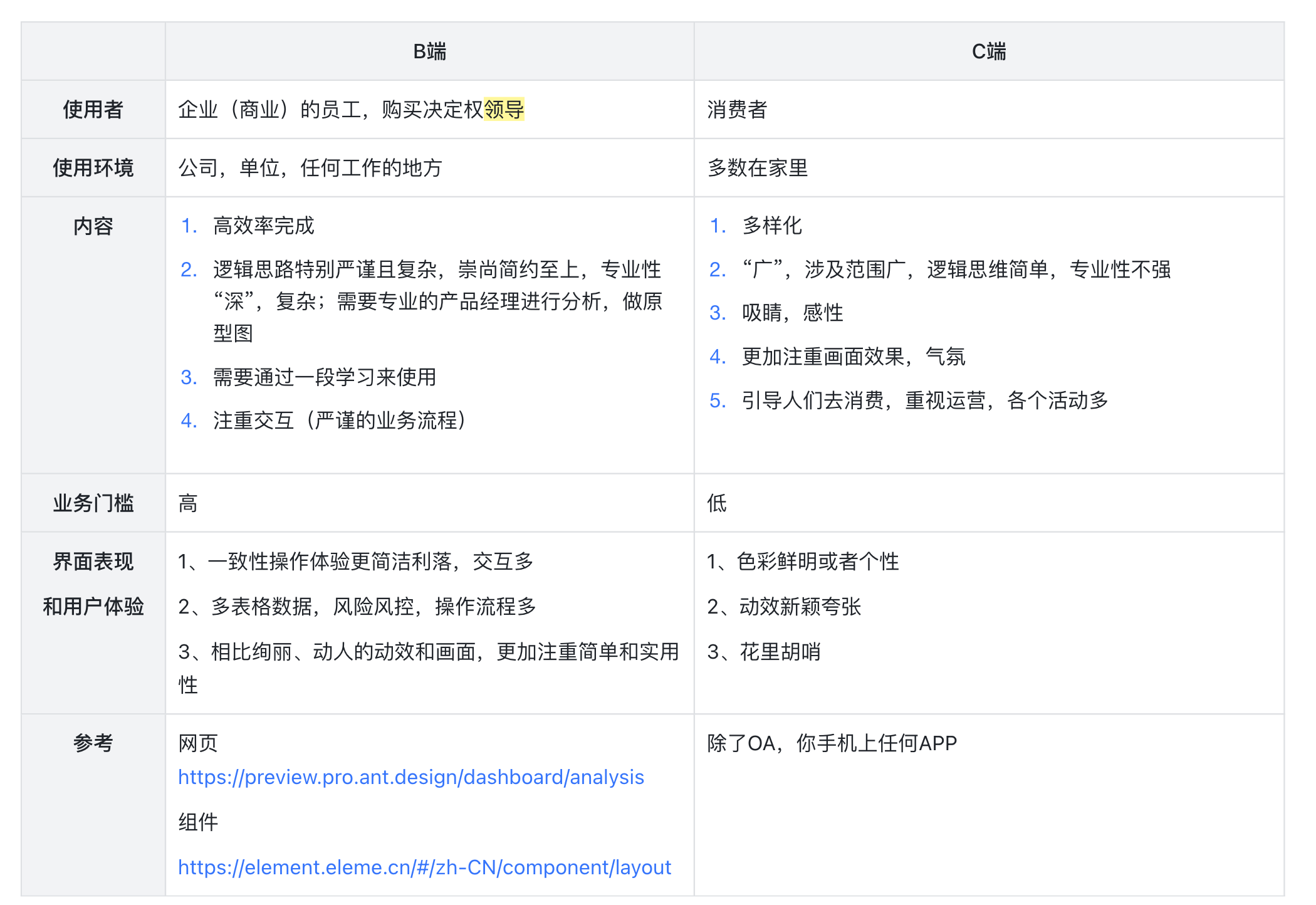This screenshot has height=905, width=1316.
Task: Click the C端 column header
Action: [x=988, y=51]
